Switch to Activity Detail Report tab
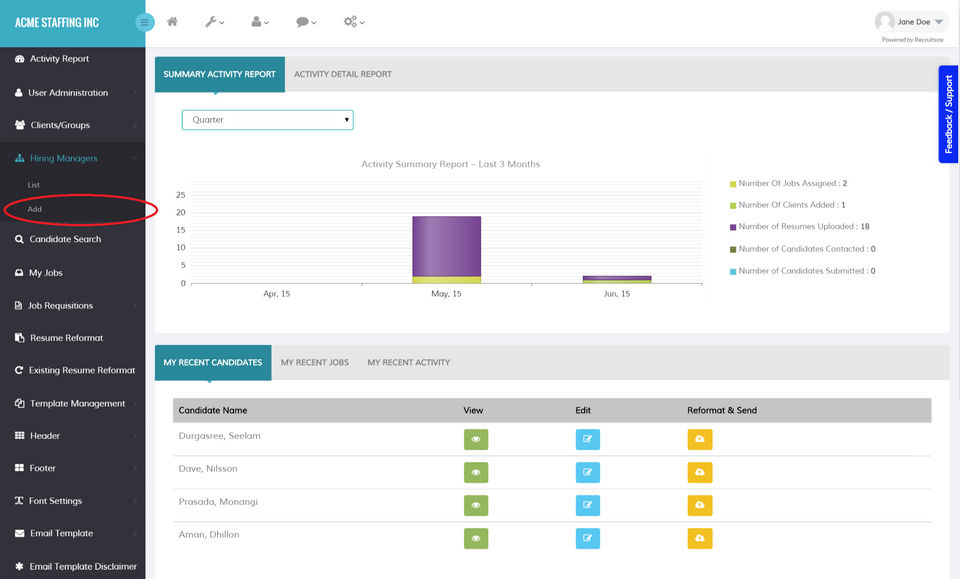Image resolution: width=960 pixels, height=579 pixels. 342,74
